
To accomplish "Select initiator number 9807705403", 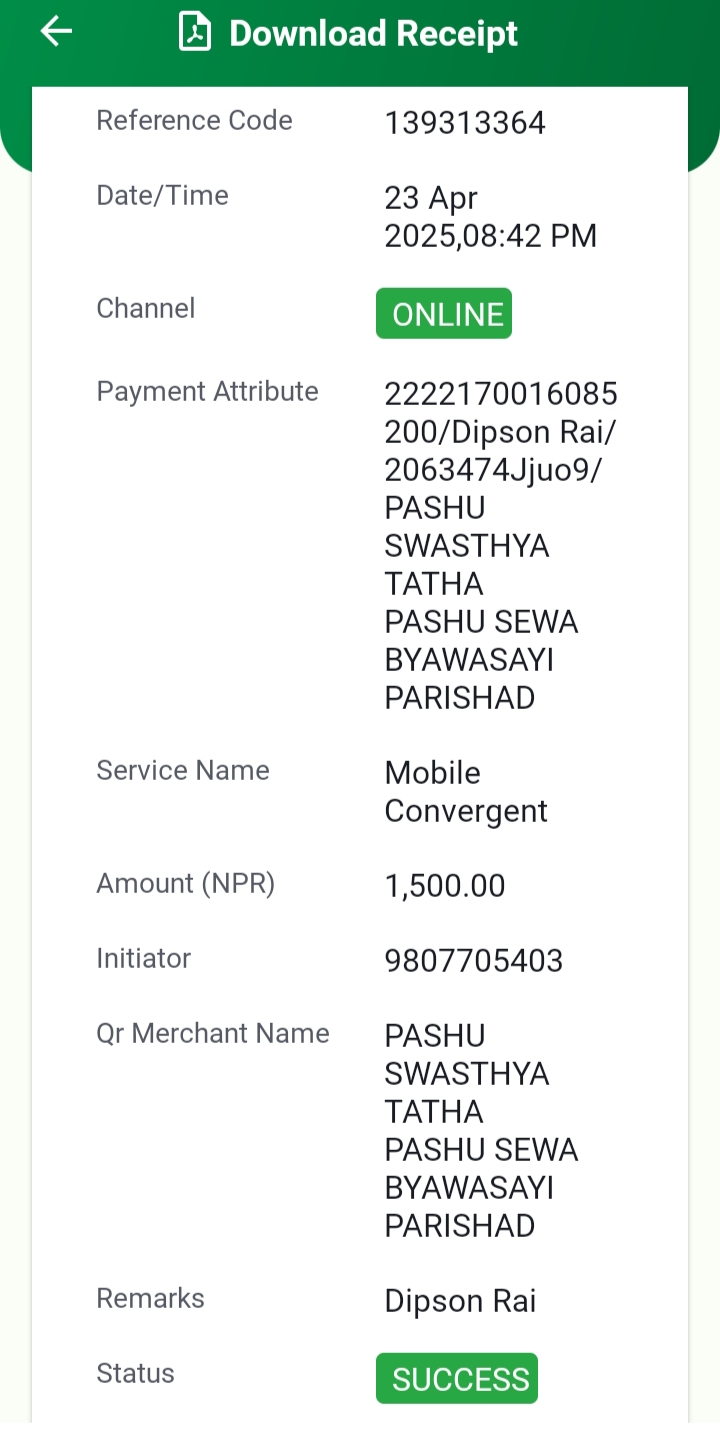I will click(x=474, y=961).
